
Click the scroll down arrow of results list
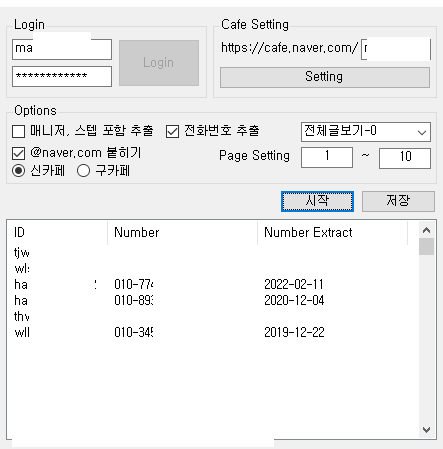click(426, 430)
